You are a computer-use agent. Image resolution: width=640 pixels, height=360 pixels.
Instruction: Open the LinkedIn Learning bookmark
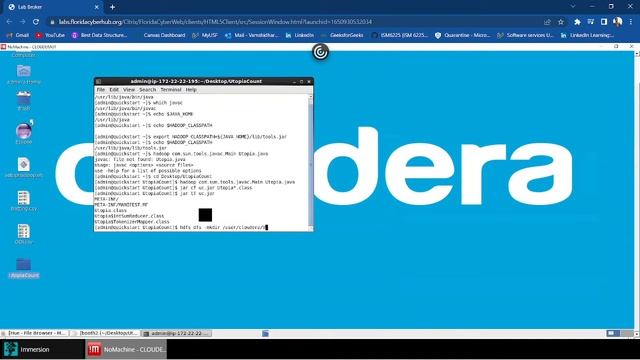point(588,35)
